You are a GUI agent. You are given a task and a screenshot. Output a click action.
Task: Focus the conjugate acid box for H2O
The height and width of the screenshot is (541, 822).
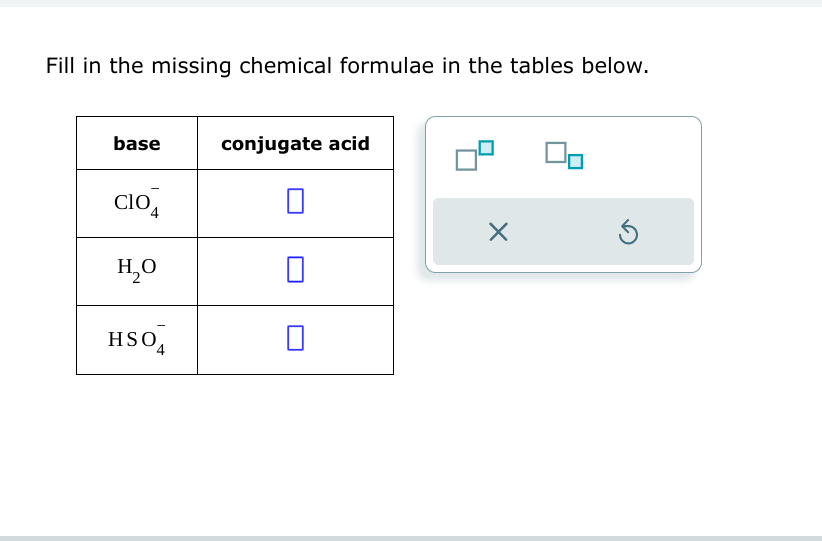click(295, 269)
